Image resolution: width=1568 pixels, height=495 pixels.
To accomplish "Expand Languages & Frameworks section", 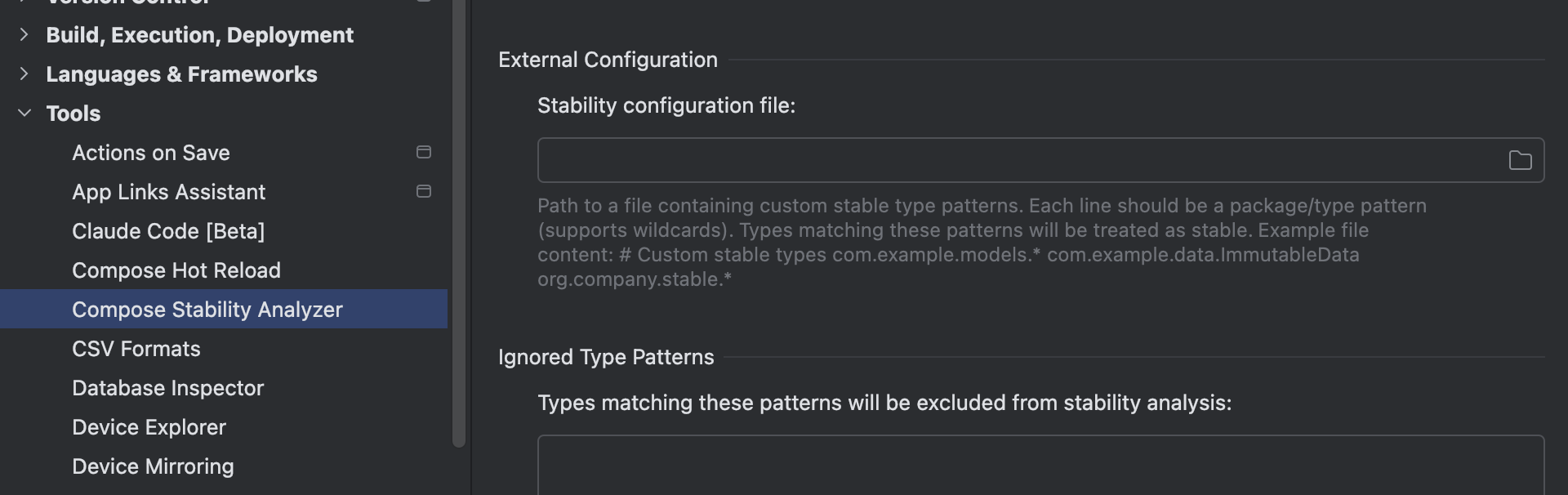I will coord(24,74).
